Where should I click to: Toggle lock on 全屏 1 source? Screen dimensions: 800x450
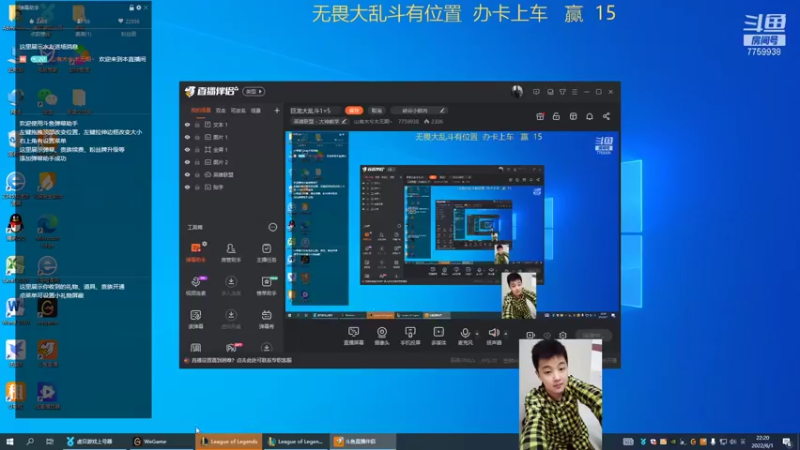[197, 149]
